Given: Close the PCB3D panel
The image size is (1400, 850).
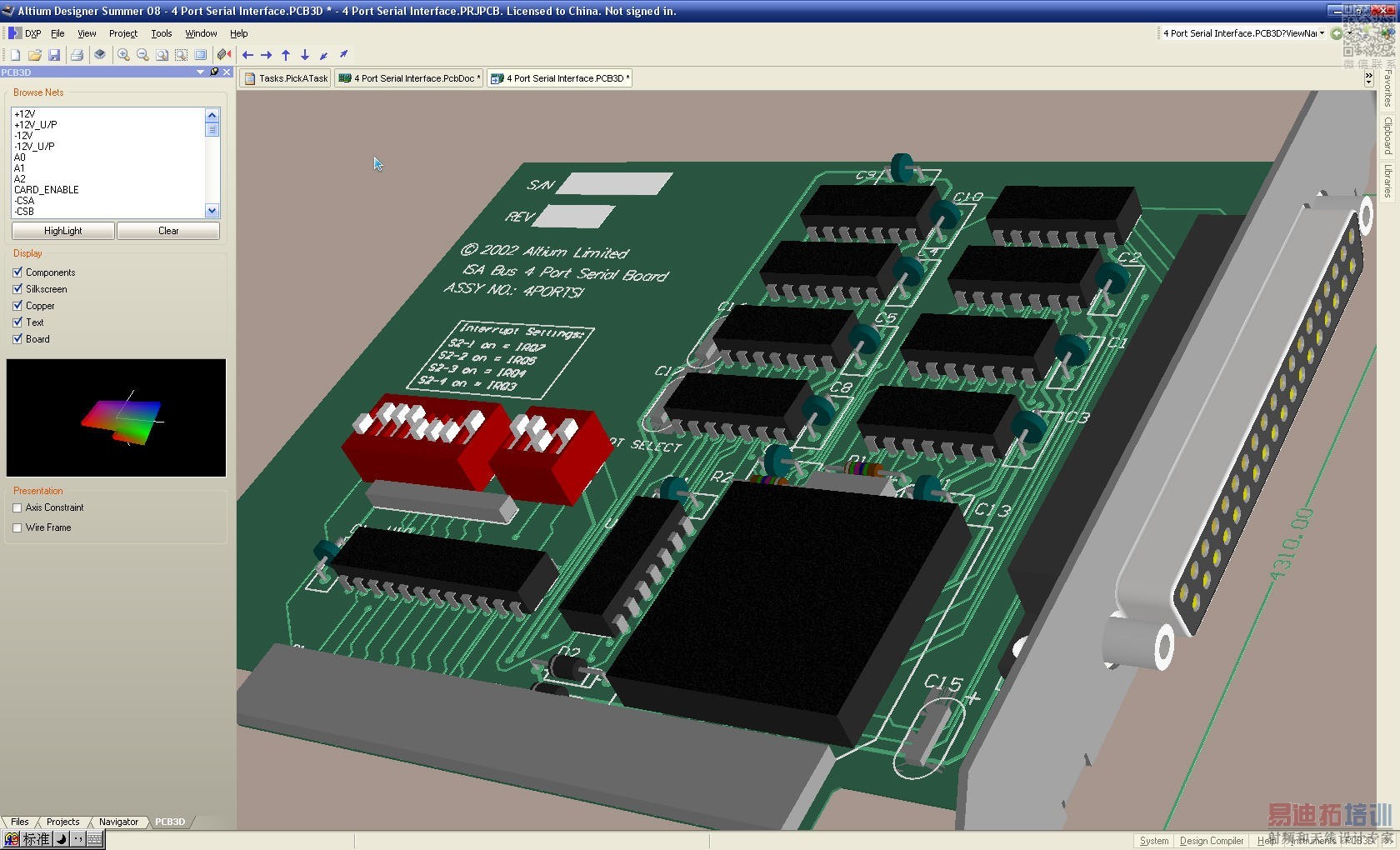Looking at the screenshot, I should 227,72.
